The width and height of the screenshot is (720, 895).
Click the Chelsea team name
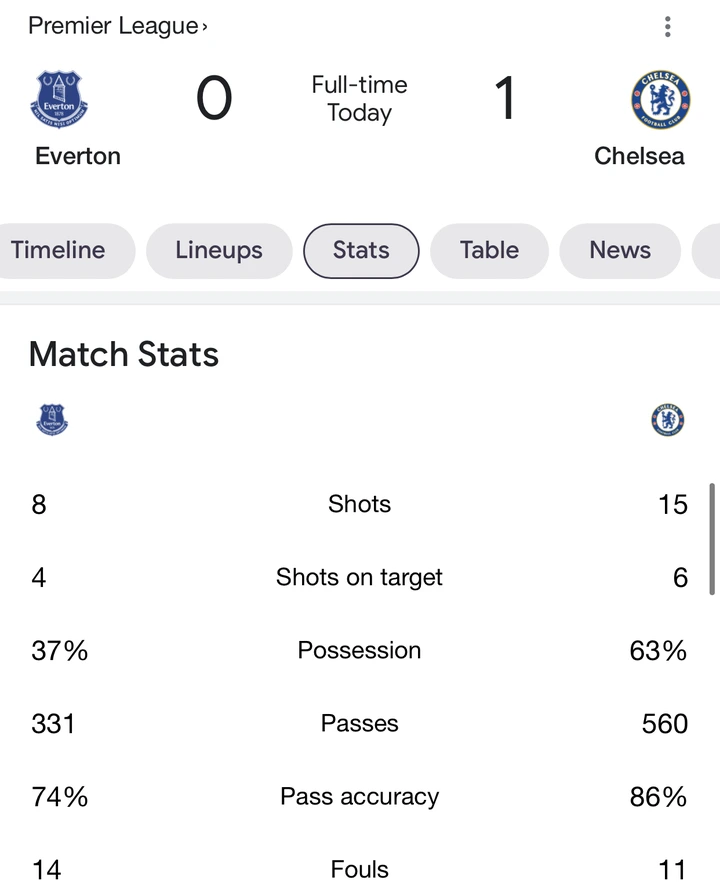(639, 156)
